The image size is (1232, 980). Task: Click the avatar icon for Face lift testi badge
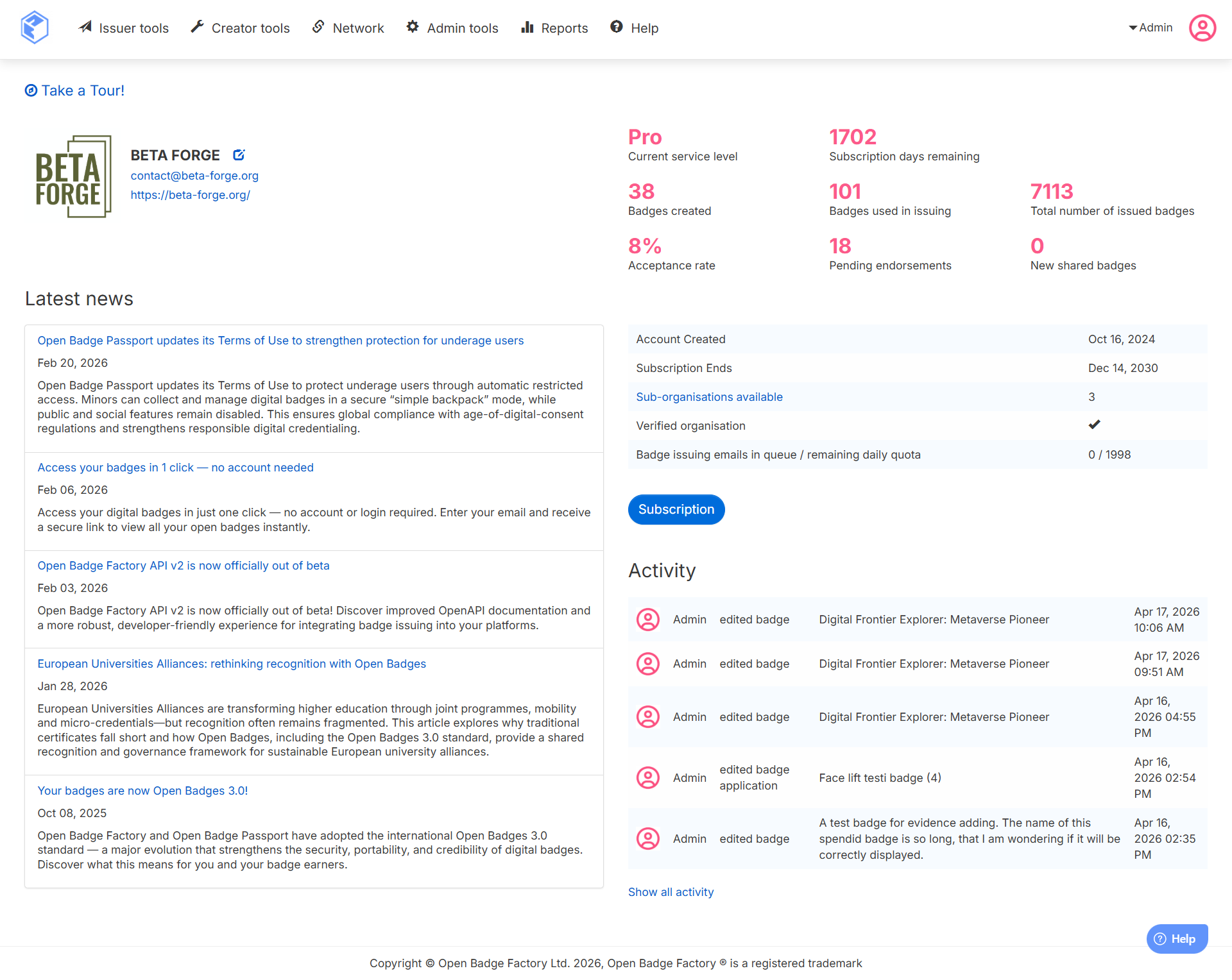pos(647,778)
